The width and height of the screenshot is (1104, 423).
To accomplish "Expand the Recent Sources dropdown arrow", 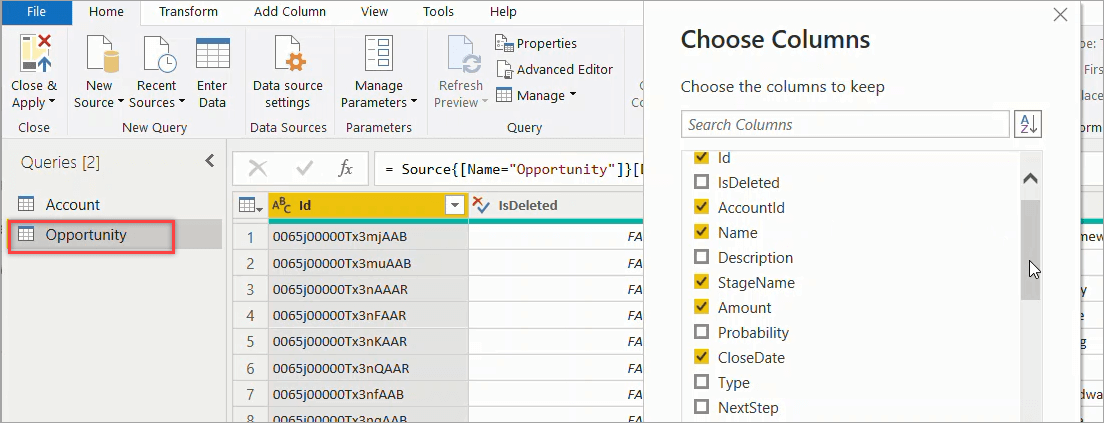I will pyautogui.click(x=182, y=103).
